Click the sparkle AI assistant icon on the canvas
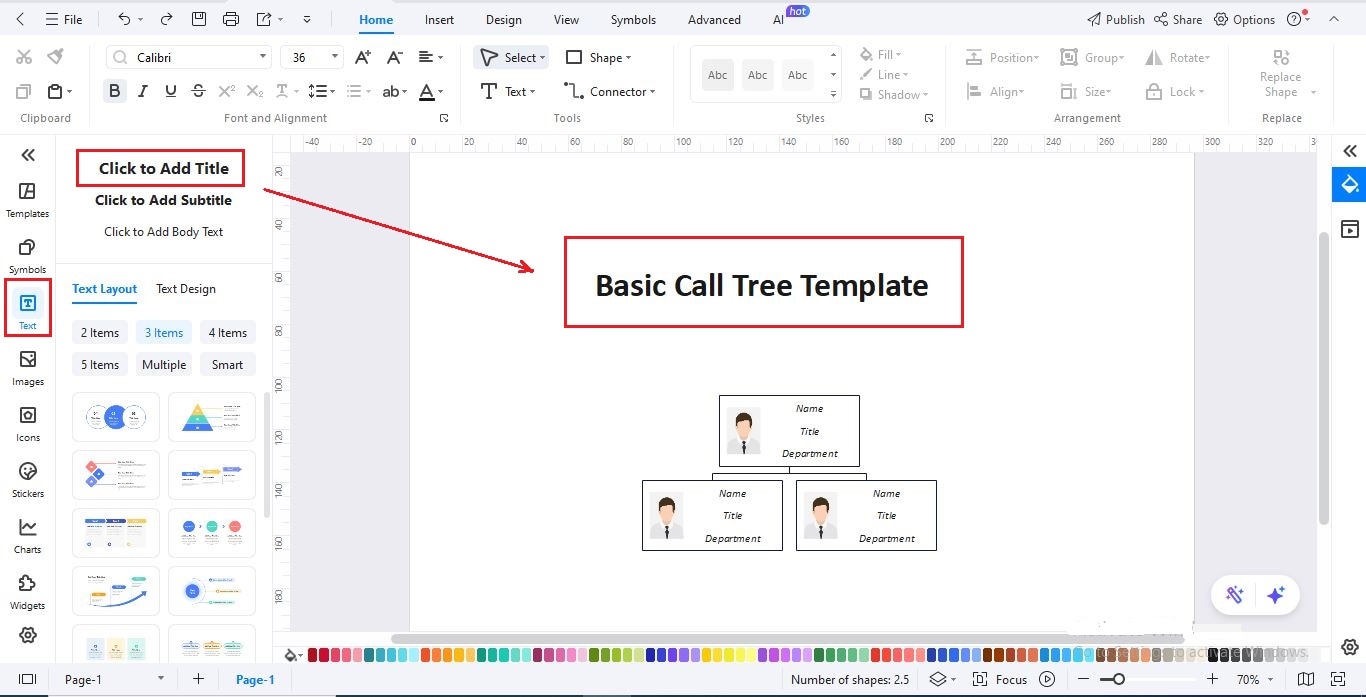 (1275, 595)
